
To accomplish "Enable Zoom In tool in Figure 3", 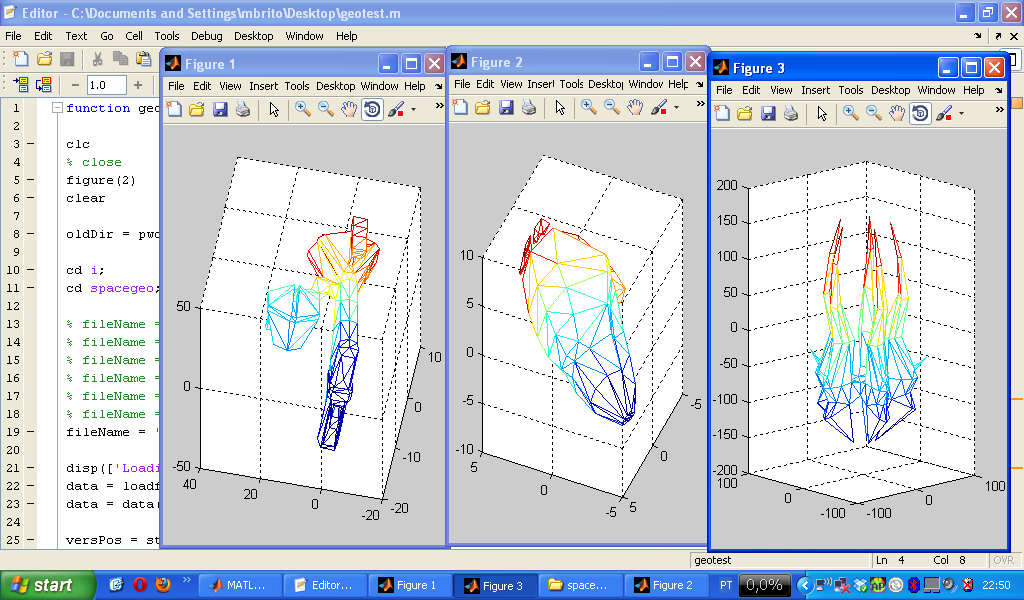I will click(x=850, y=114).
